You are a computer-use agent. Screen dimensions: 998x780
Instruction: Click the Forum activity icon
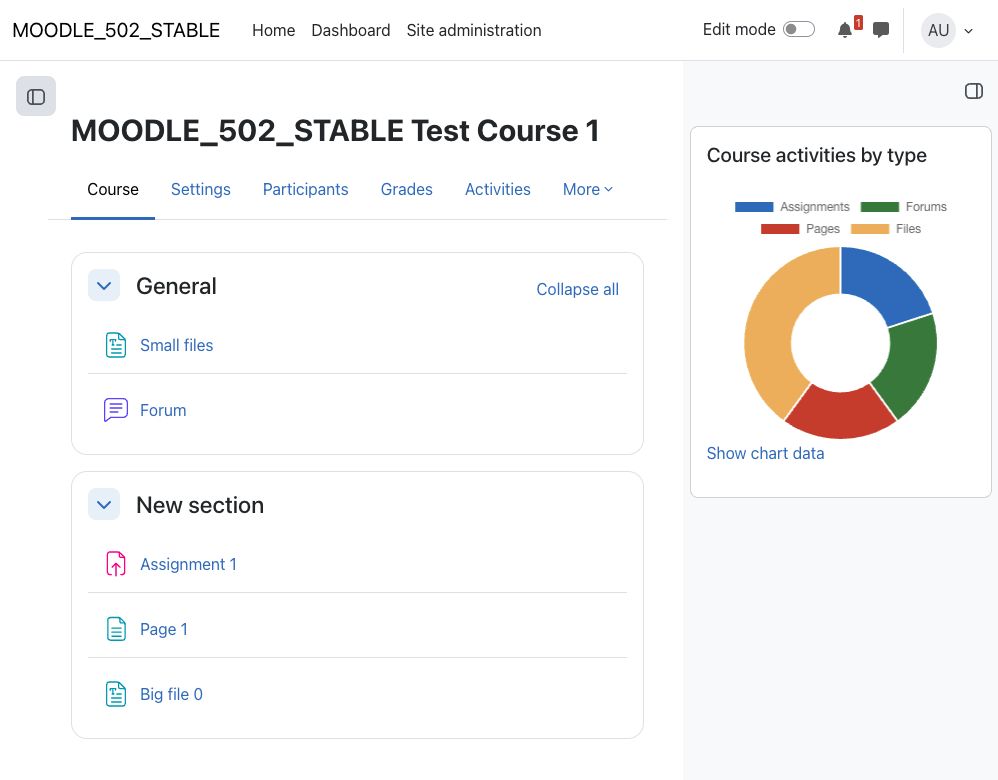pyautogui.click(x=116, y=410)
